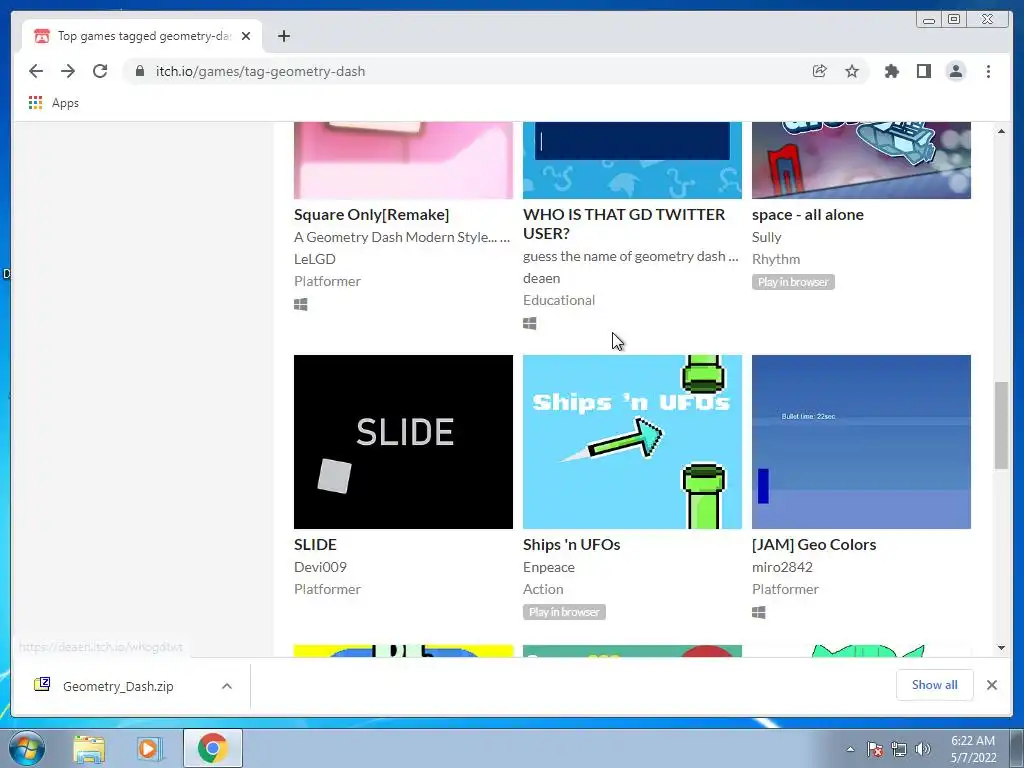Click the scrollbar down arrow
The height and width of the screenshot is (768, 1024).
click(1001, 647)
